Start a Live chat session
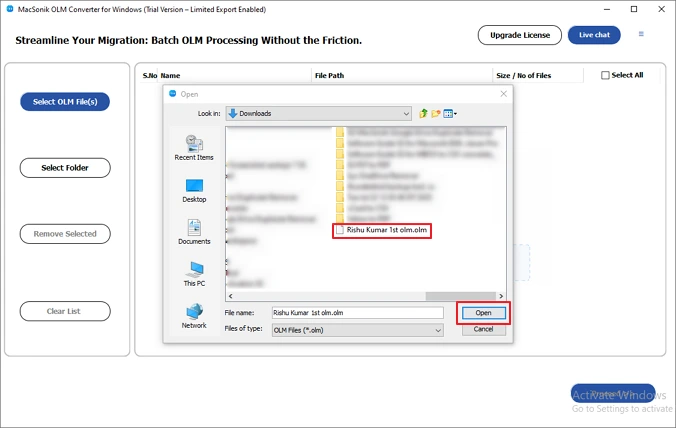Viewport: 676px width, 428px height. point(594,35)
